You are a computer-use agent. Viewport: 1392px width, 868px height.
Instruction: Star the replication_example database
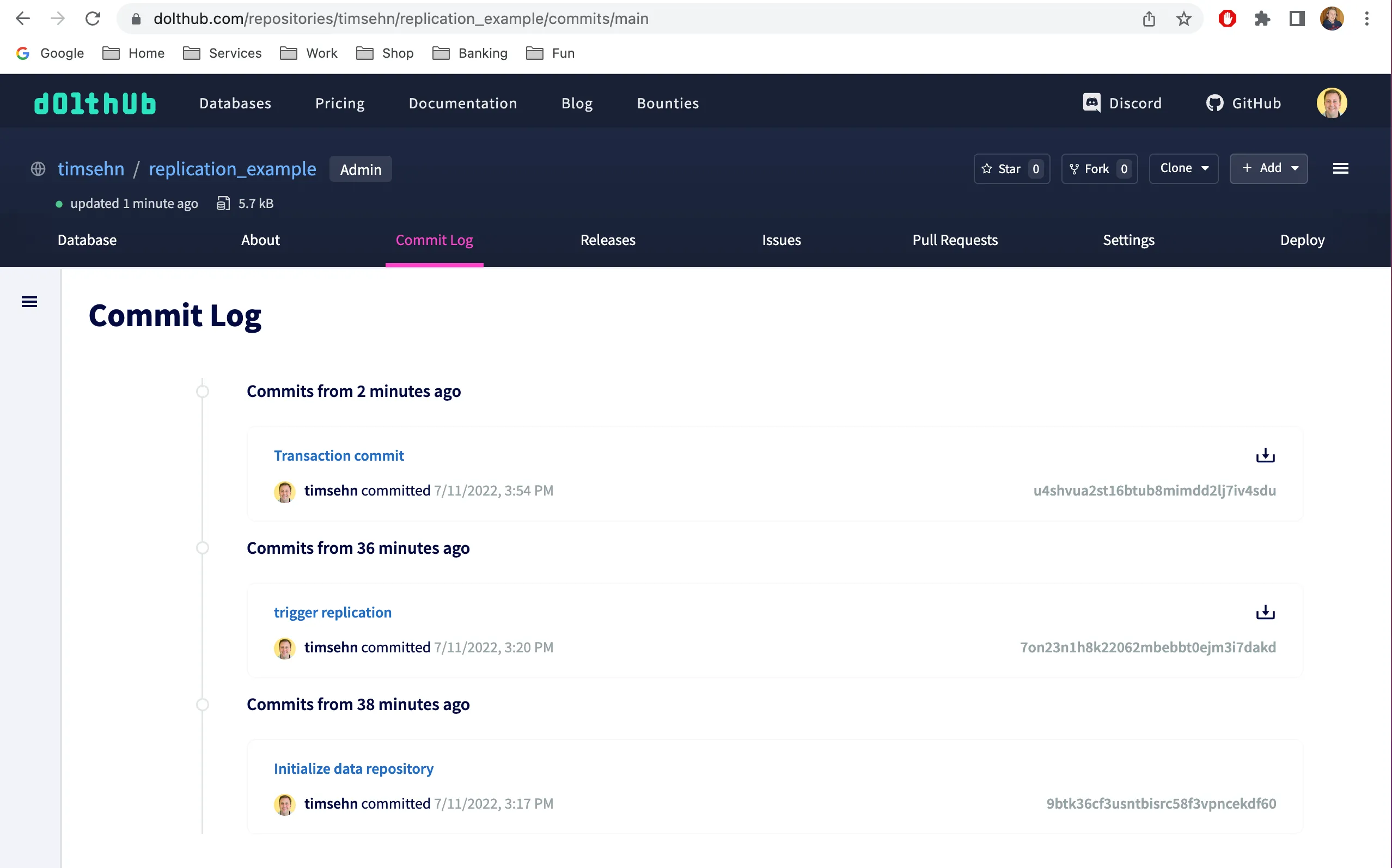point(1011,169)
